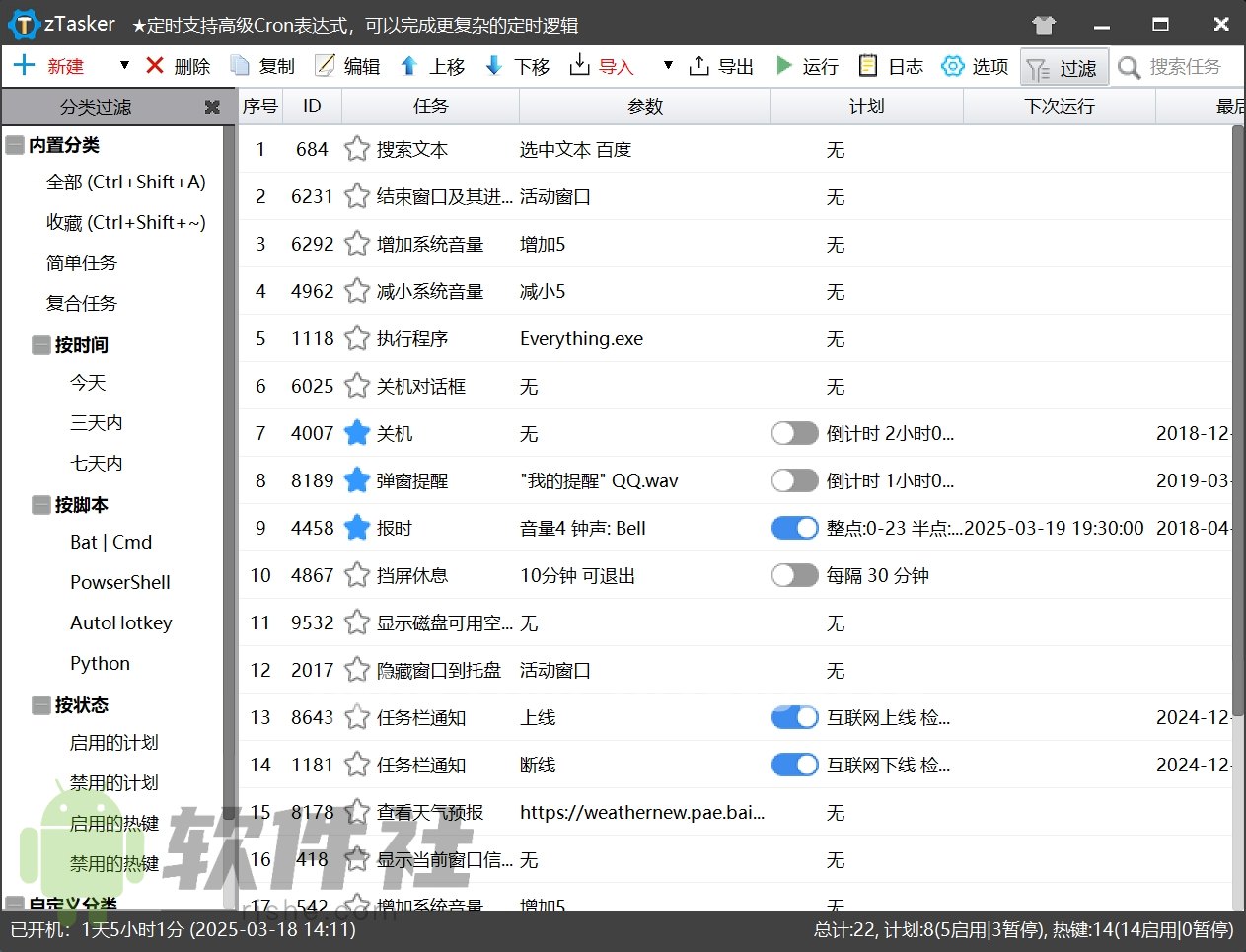Run the task with the 运行 icon
This screenshot has height=952, width=1246.
(x=785, y=66)
